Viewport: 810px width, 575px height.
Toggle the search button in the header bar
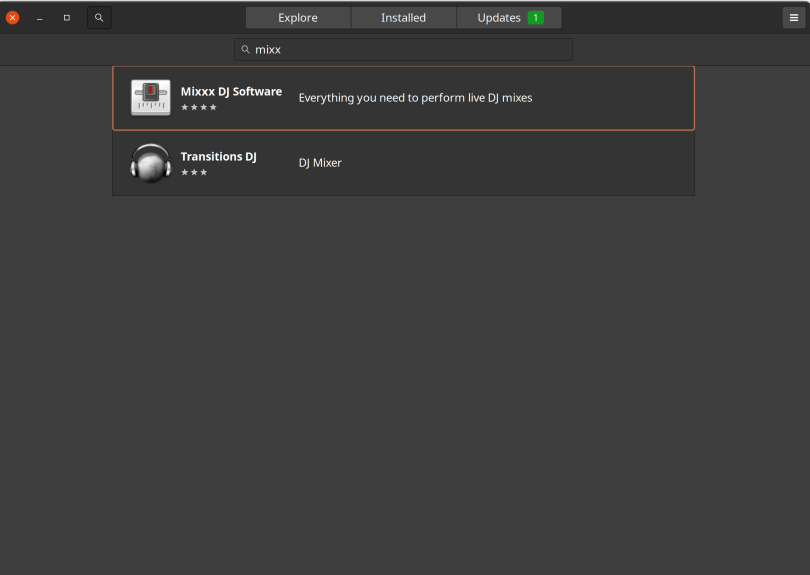[99, 18]
